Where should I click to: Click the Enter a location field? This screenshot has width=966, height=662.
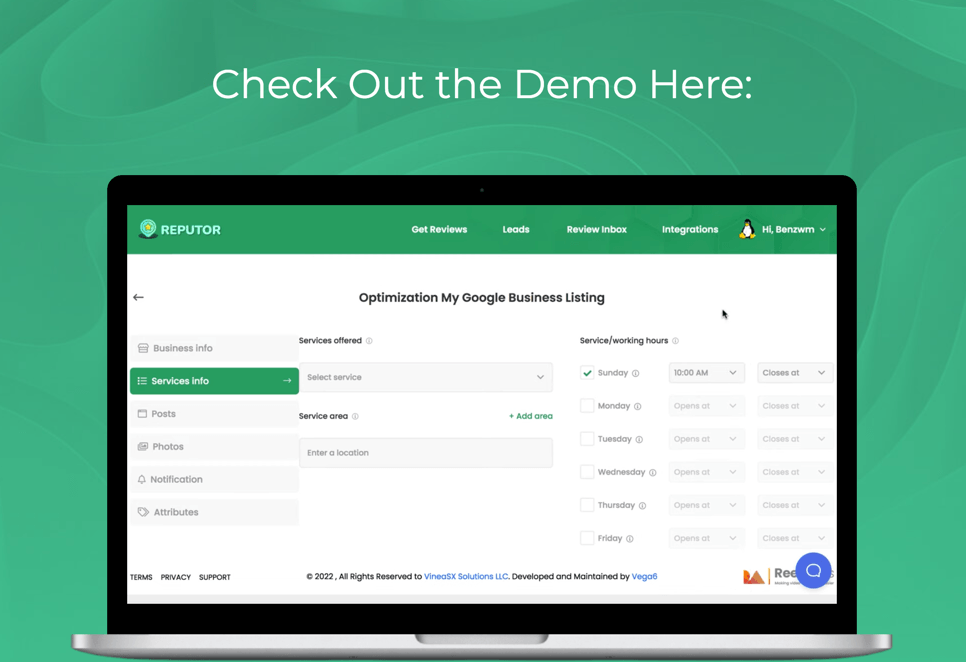(426, 453)
